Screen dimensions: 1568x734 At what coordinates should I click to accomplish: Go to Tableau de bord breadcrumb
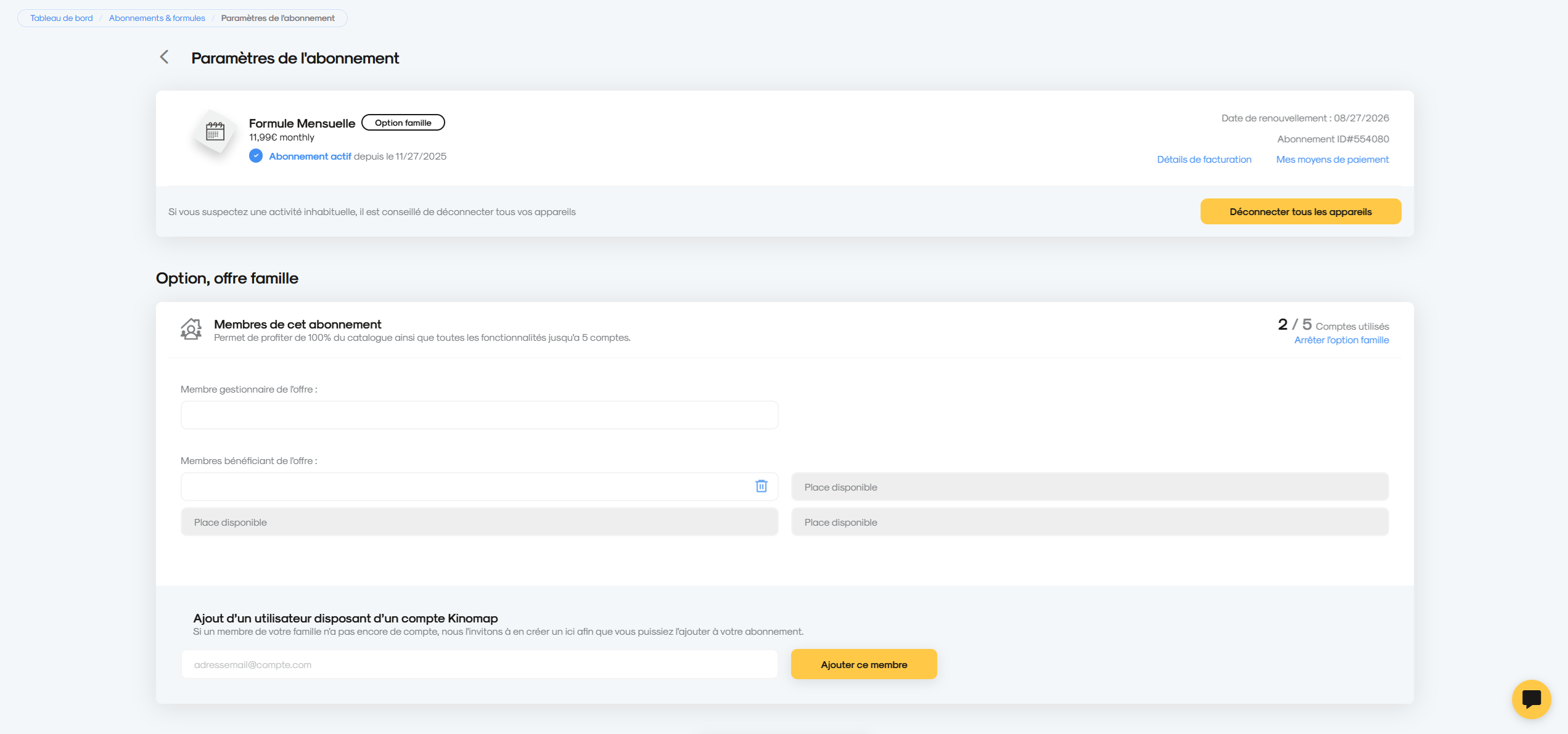[62, 18]
